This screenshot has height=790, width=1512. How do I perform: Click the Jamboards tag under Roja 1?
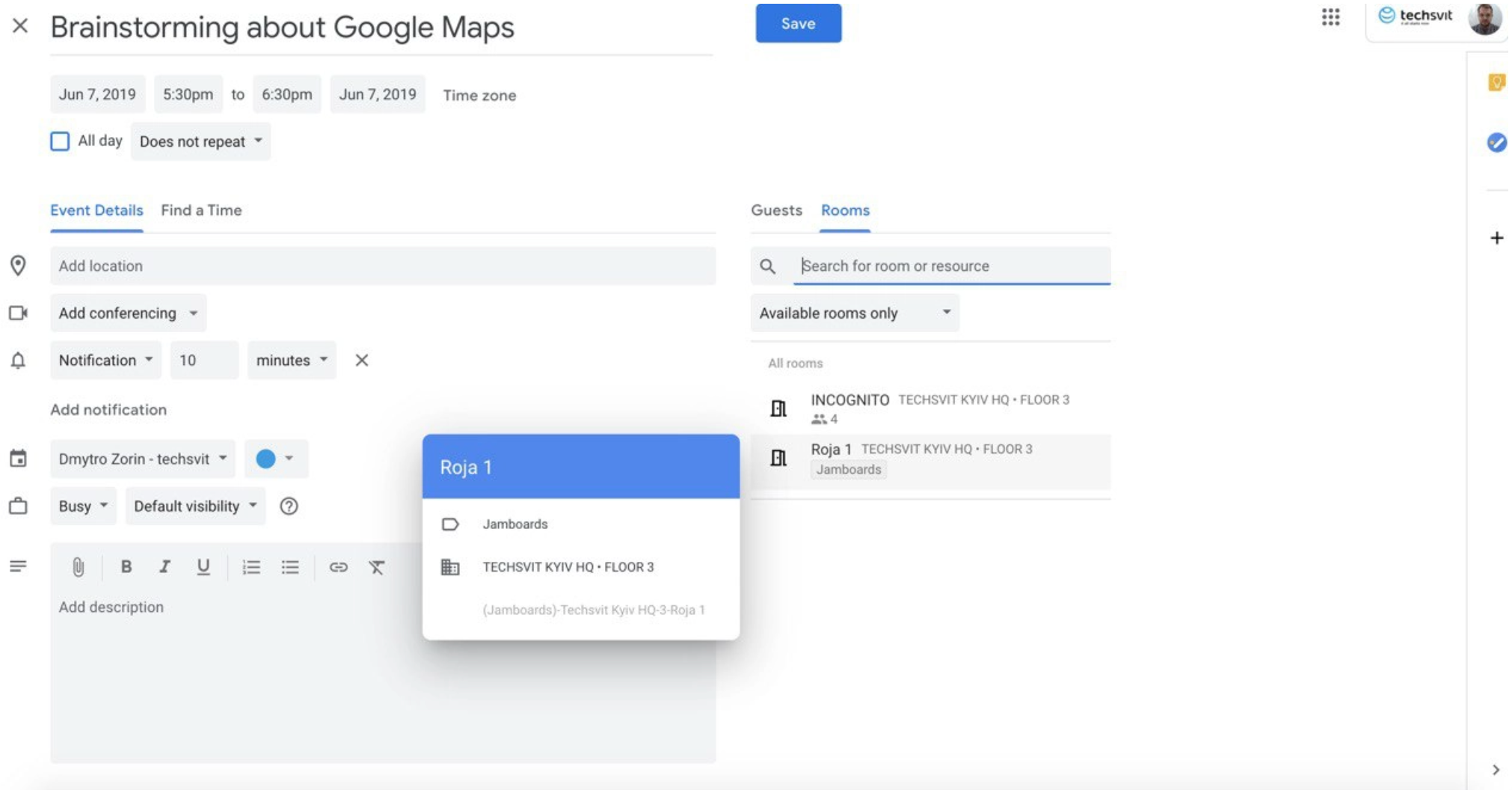click(849, 469)
